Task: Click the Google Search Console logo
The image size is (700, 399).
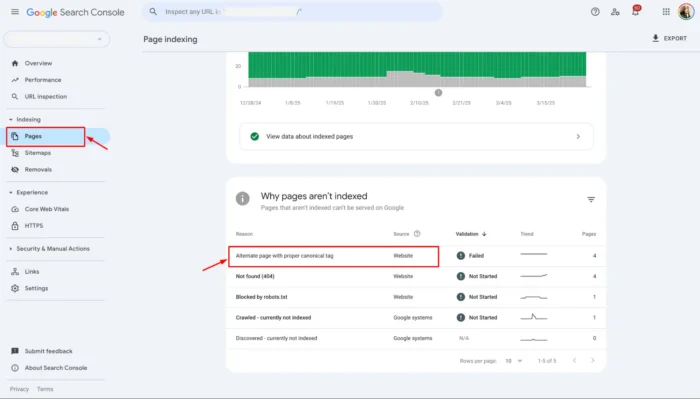Action: point(75,12)
